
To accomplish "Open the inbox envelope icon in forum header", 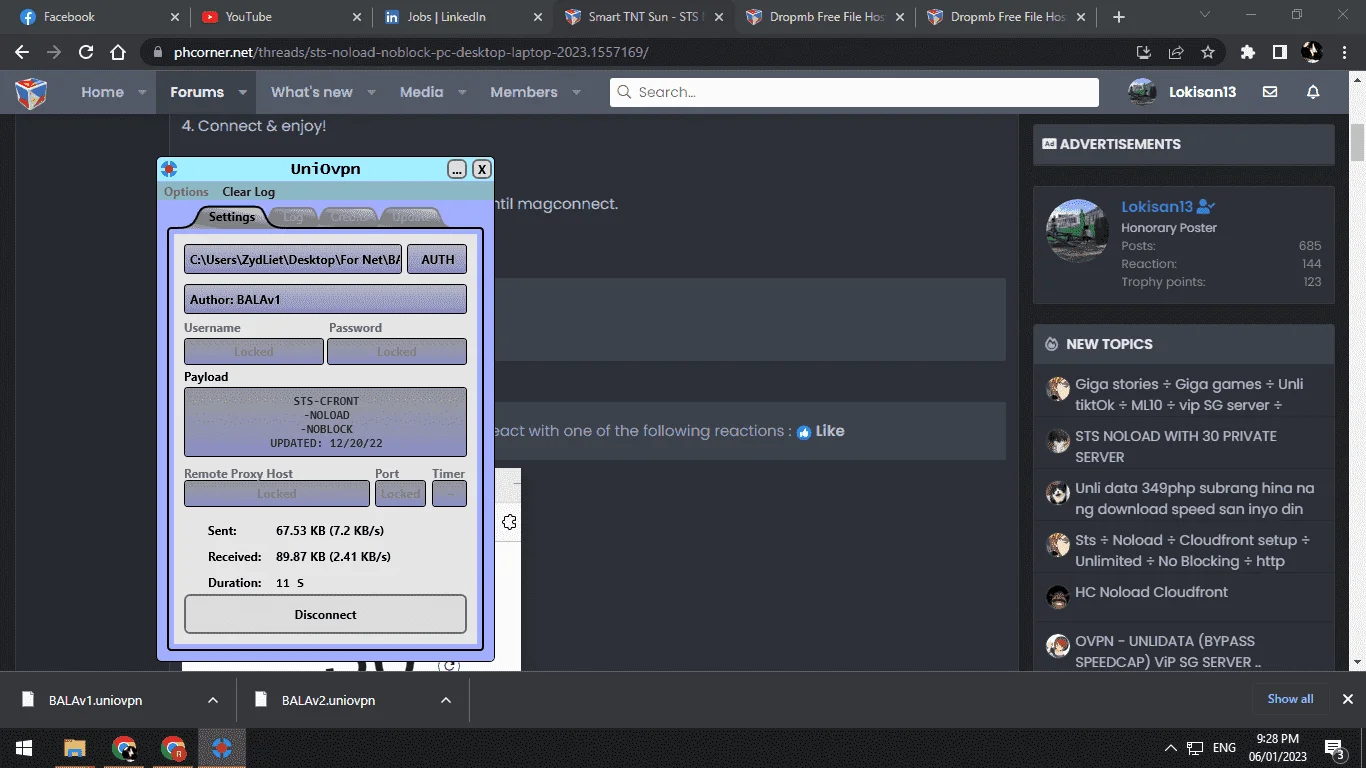I will pyautogui.click(x=1270, y=92).
